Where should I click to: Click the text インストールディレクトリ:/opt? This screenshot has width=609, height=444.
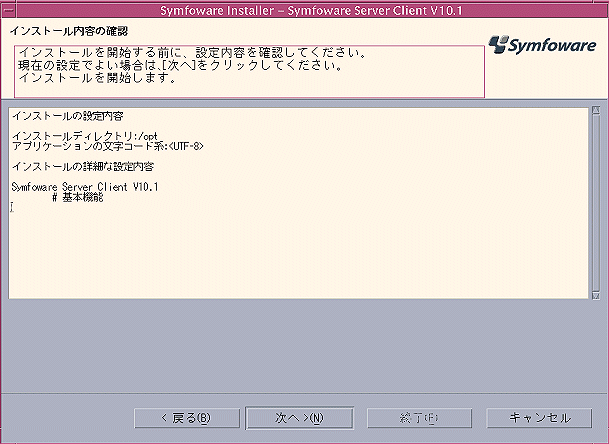click(x=85, y=136)
